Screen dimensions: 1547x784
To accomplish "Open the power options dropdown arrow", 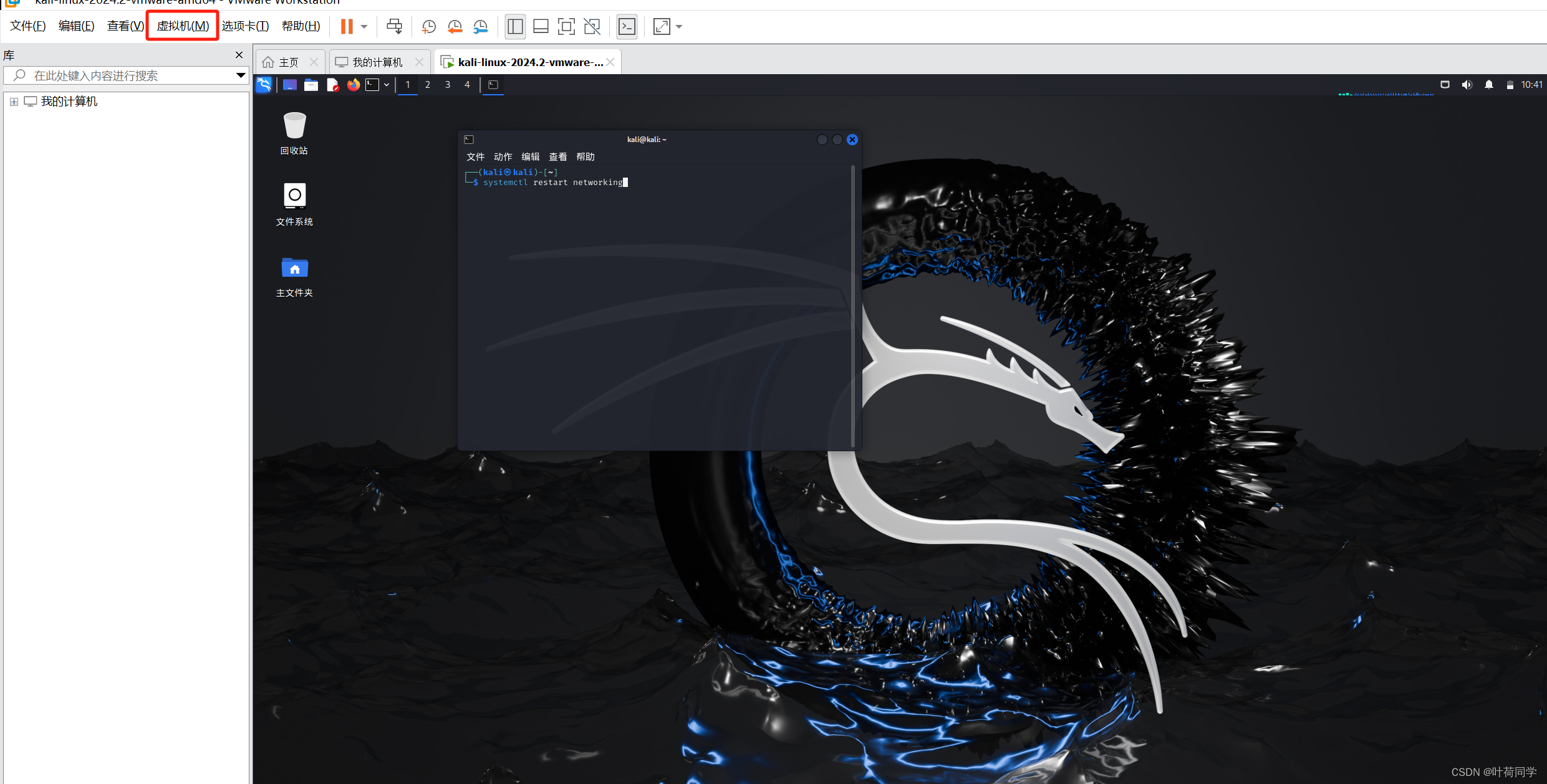I will pos(364,27).
